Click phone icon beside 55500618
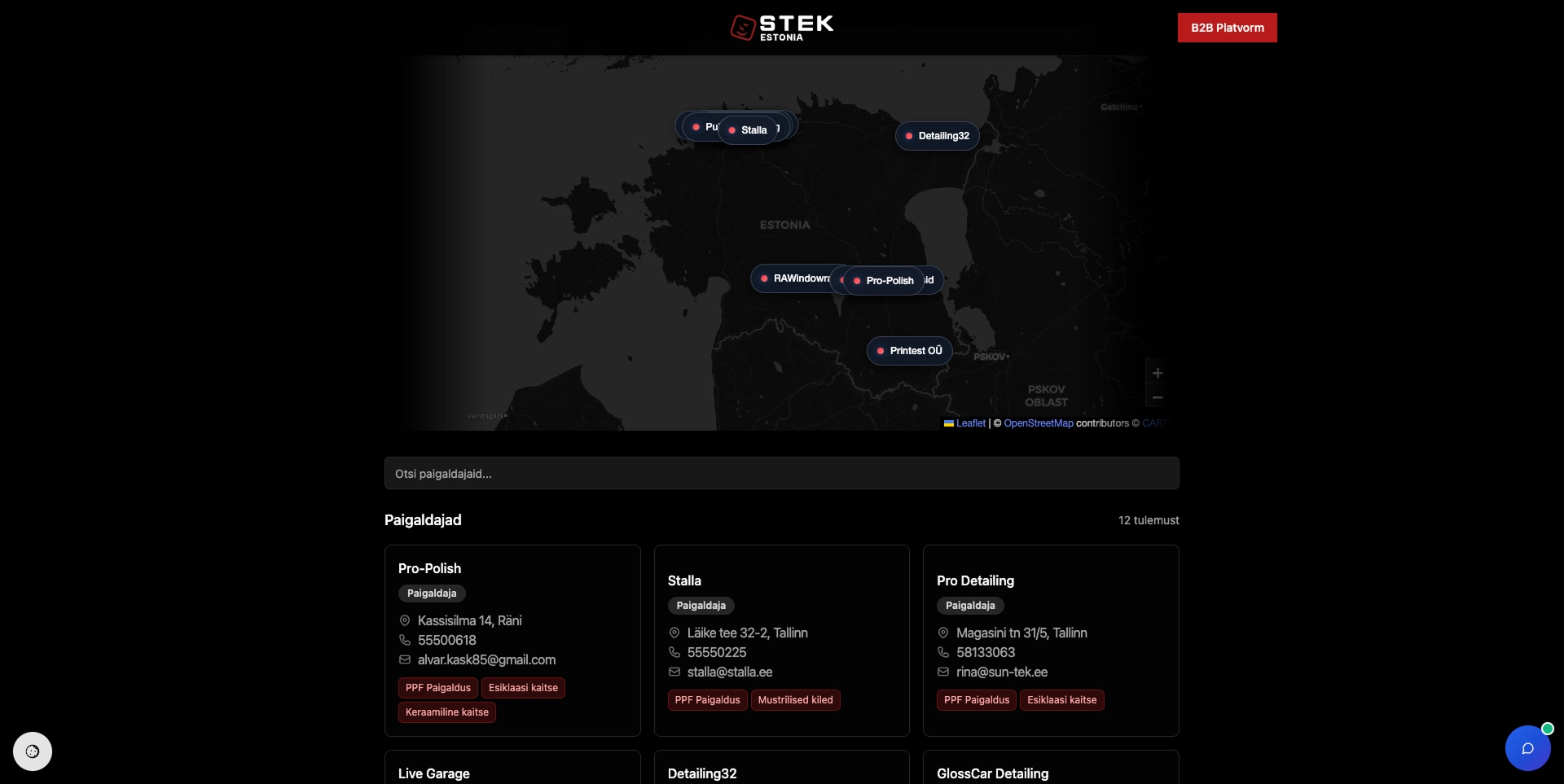1564x784 pixels. (x=405, y=640)
